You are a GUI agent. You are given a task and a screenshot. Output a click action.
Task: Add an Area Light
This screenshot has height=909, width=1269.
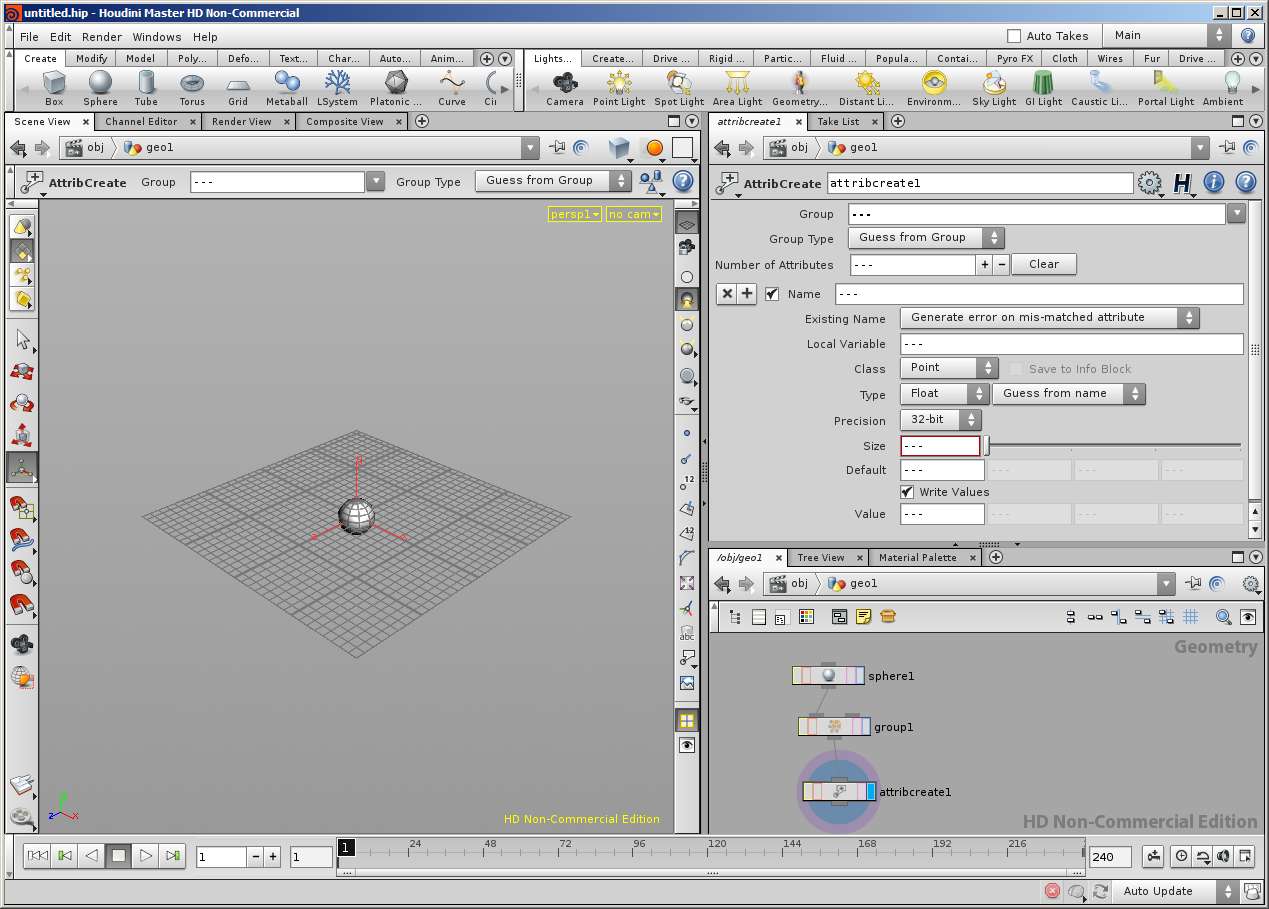(x=737, y=88)
